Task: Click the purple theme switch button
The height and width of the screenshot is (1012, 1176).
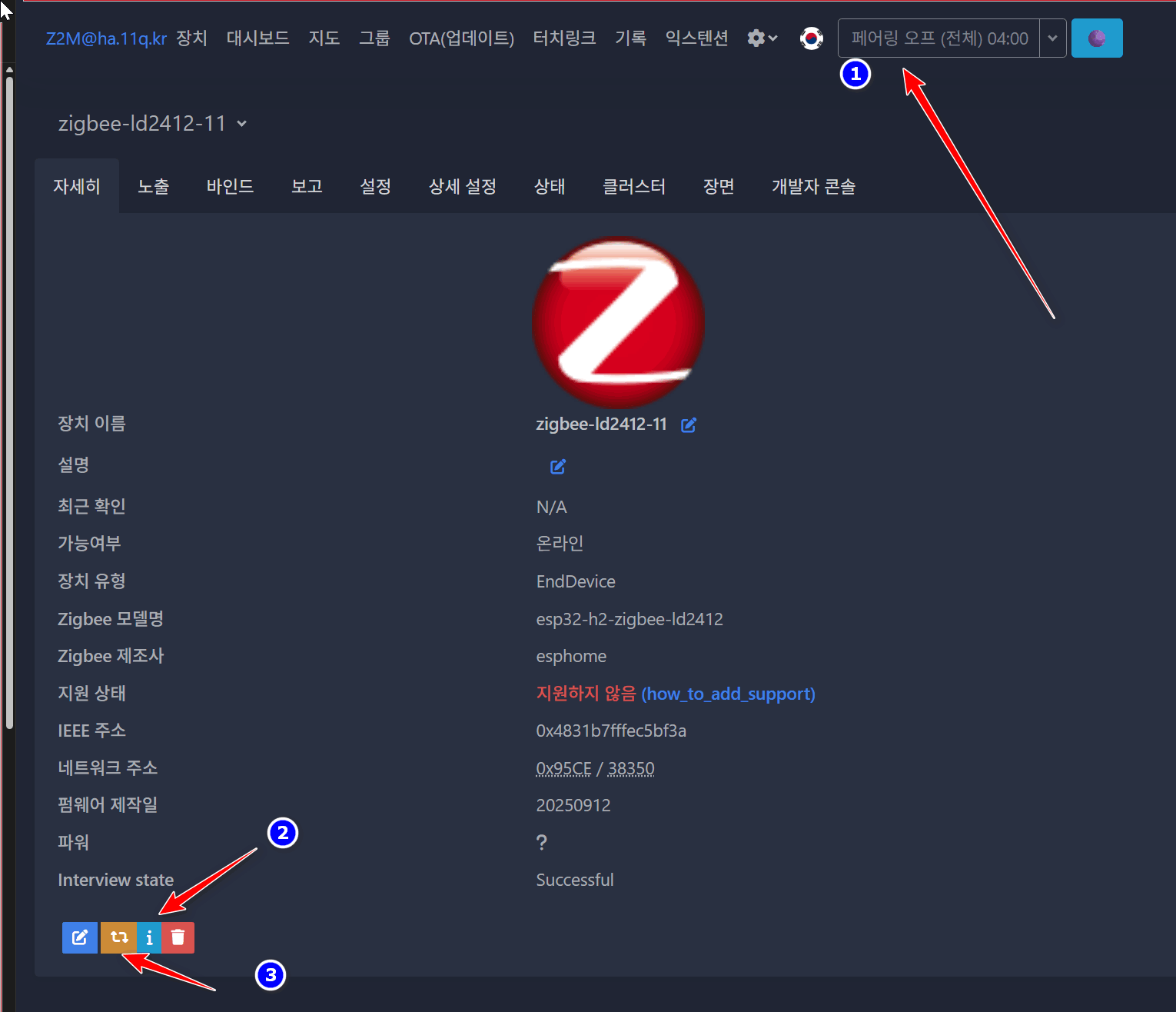Action: coord(1097,38)
